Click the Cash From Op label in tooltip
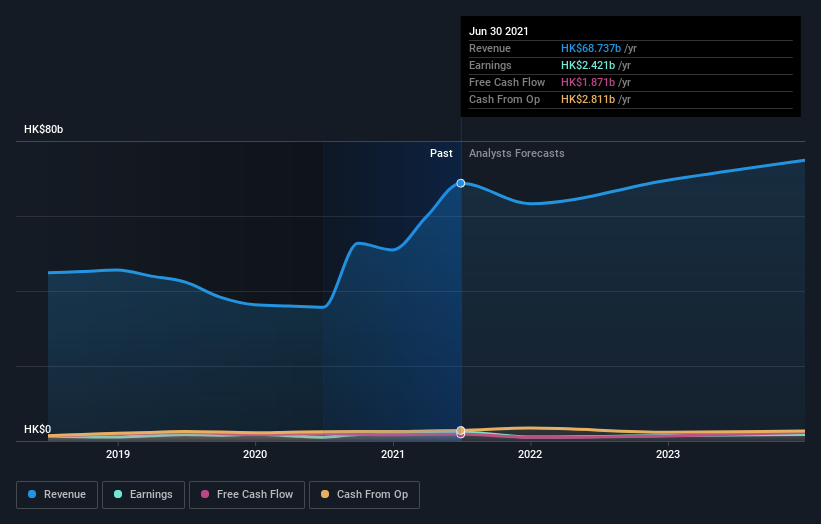821x524 pixels. (x=505, y=99)
